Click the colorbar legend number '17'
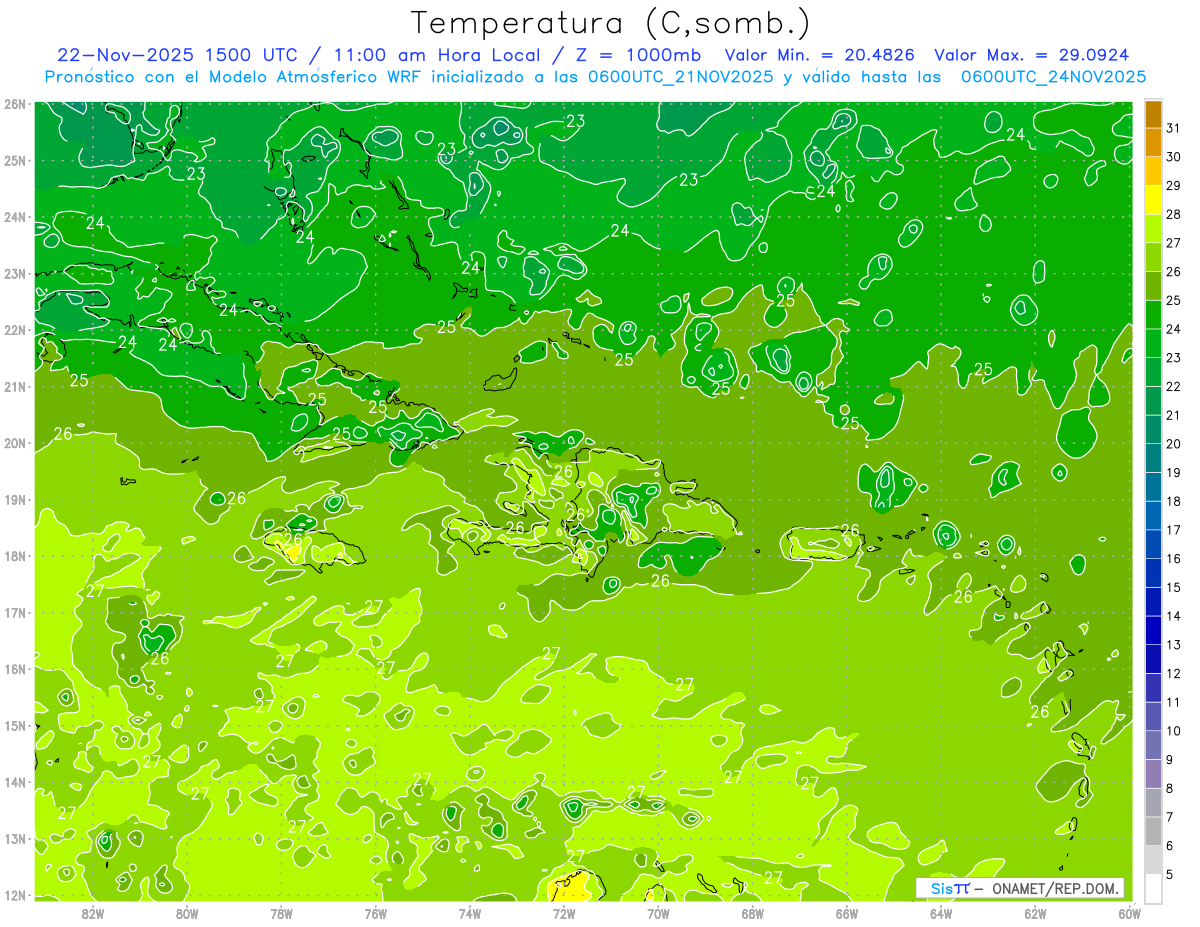 click(1173, 530)
